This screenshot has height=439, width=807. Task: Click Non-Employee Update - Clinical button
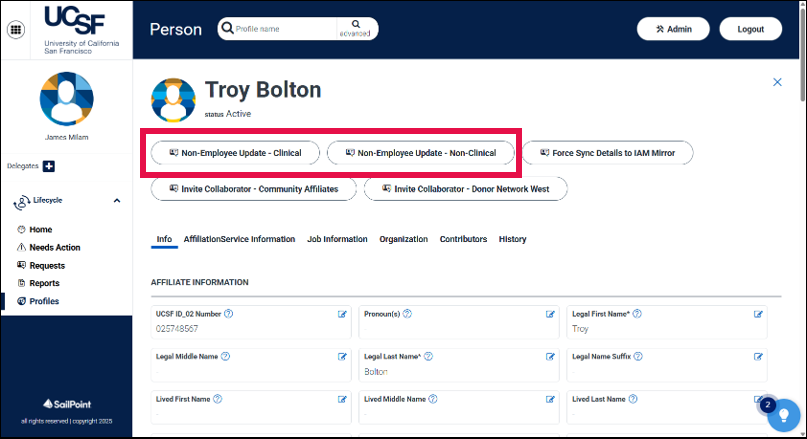click(x=235, y=153)
